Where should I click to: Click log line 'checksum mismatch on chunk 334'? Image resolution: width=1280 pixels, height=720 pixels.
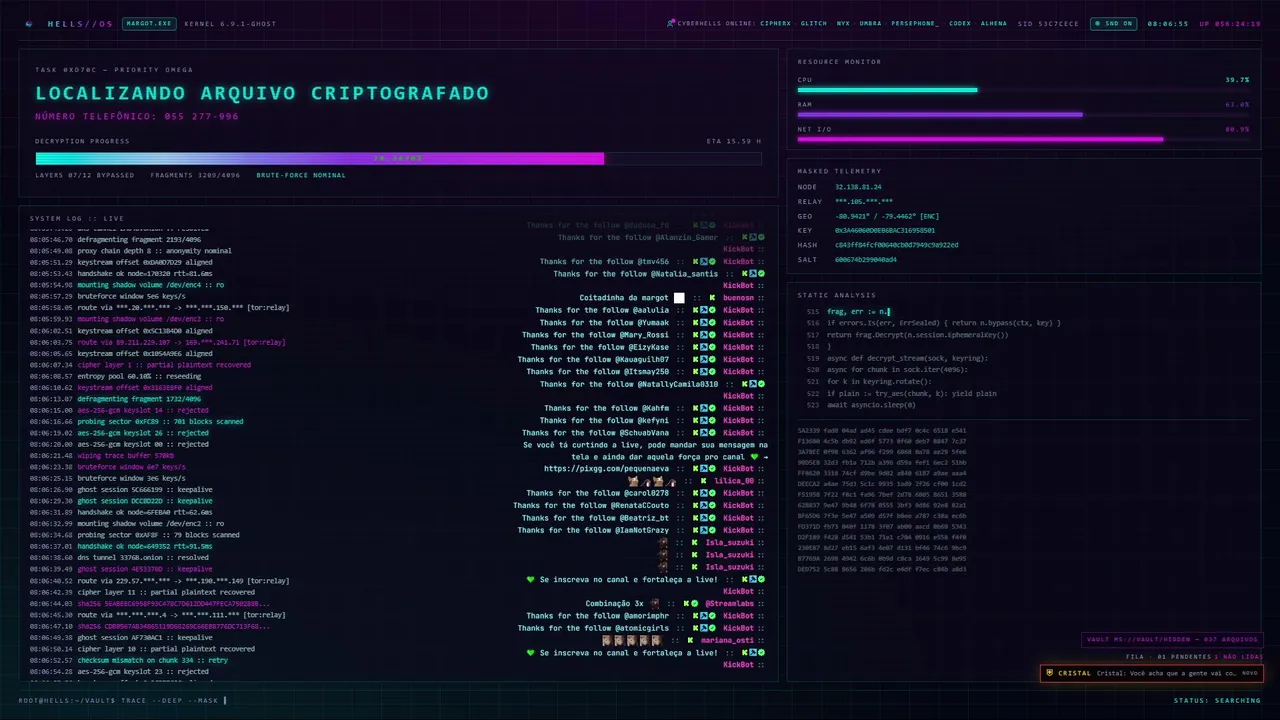[152, 660]
